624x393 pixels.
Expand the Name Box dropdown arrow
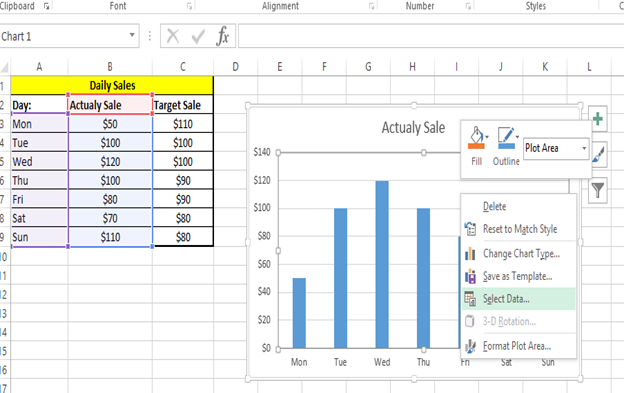[x=132, y=35]
